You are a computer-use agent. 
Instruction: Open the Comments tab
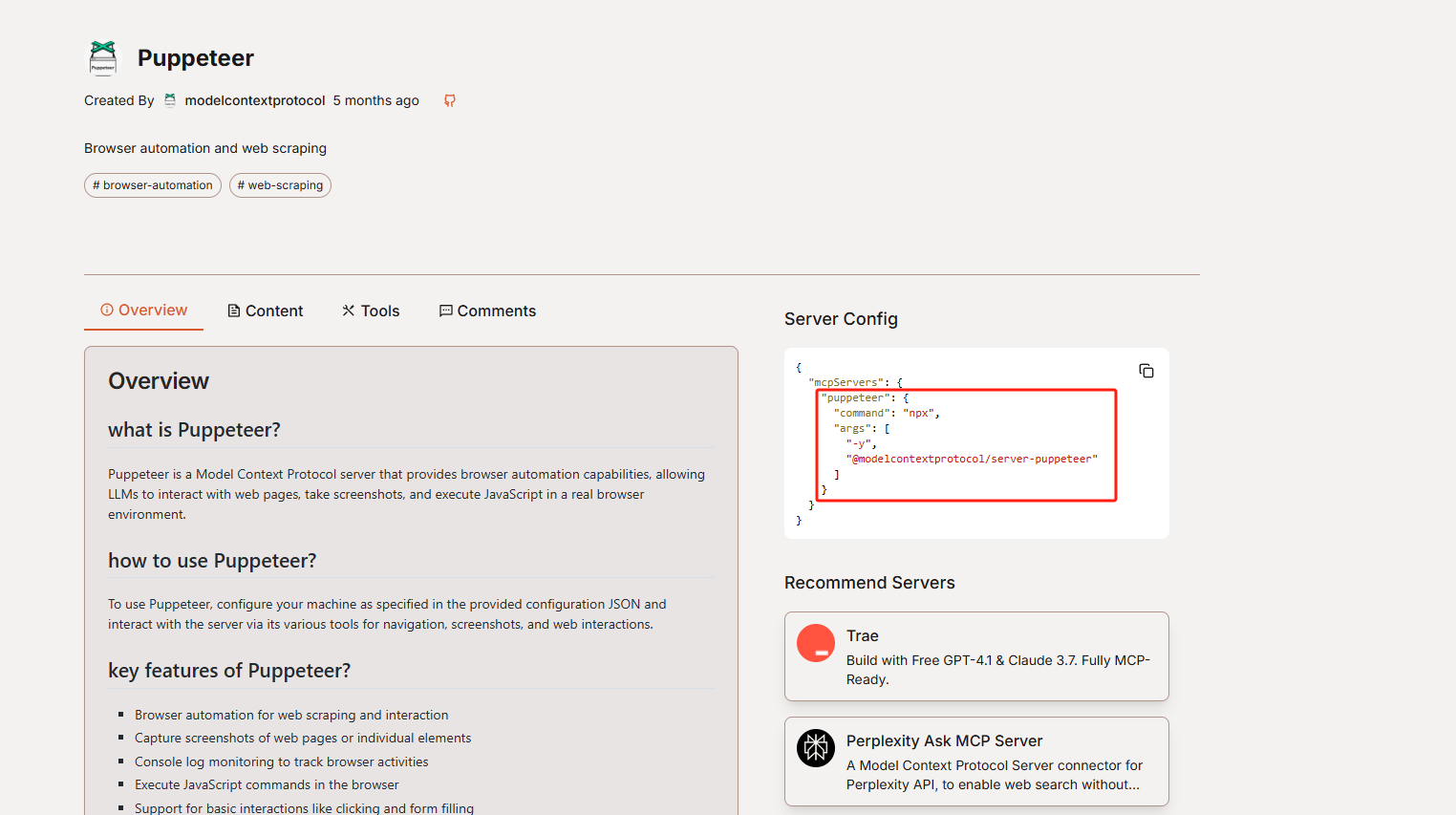pos(487,311)
